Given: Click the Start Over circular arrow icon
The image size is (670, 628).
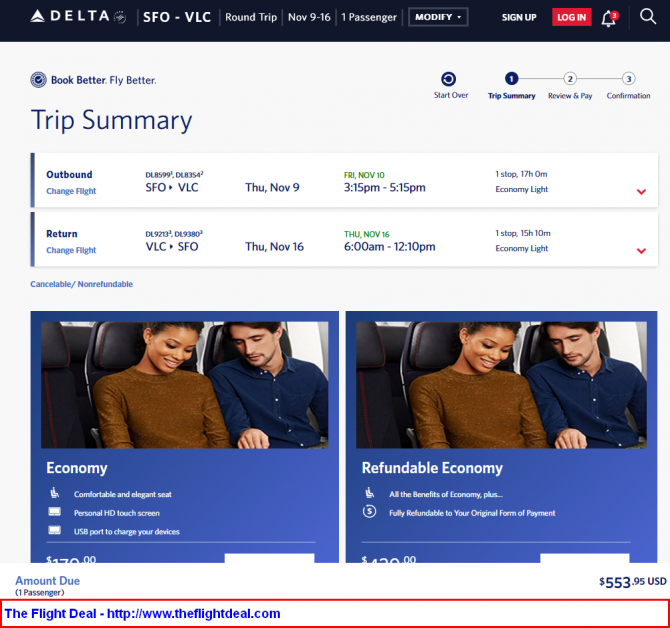Looking at the screenshot, I should [x=448, y=79].
